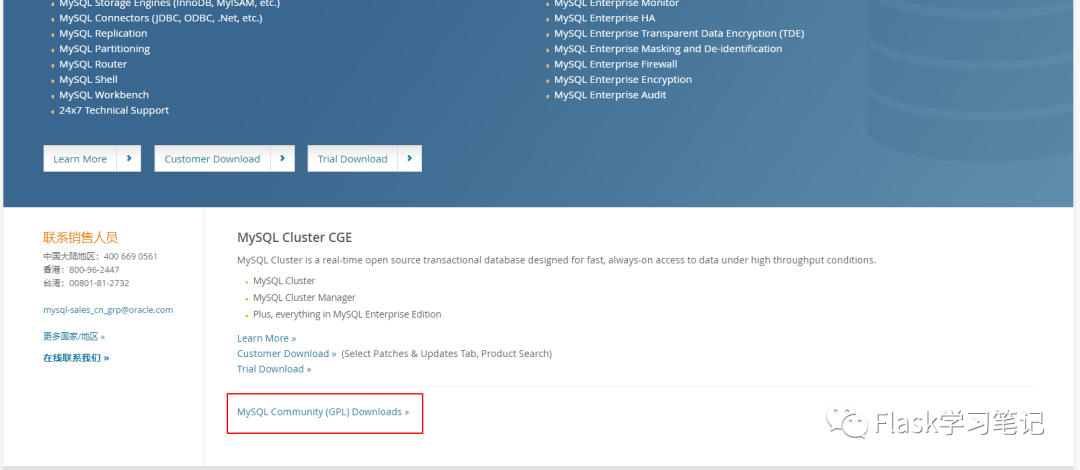Screen dimensions: 1080x470
Task: Open MySQL Community (GPL) Downloads link
Action: click(323, 411)
